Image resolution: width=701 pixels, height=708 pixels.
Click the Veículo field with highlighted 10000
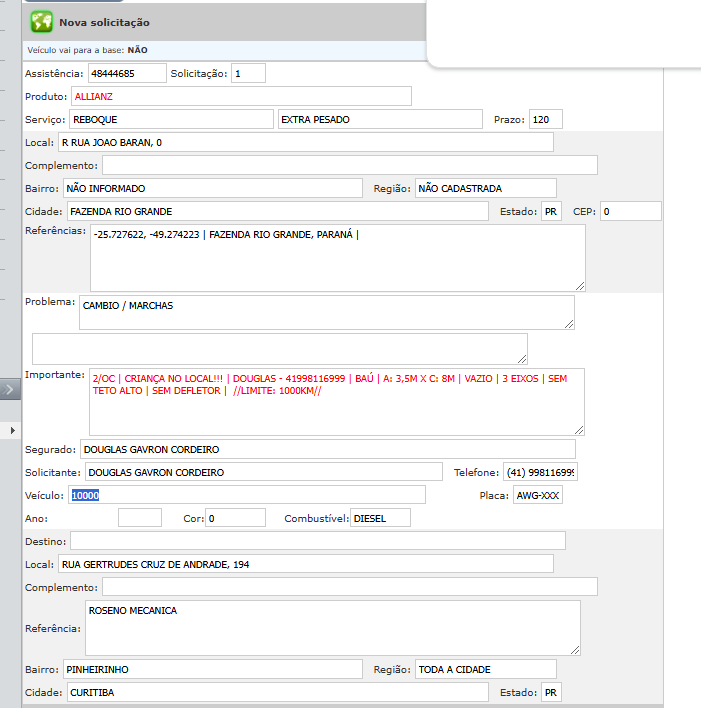[x=247, y=495]
